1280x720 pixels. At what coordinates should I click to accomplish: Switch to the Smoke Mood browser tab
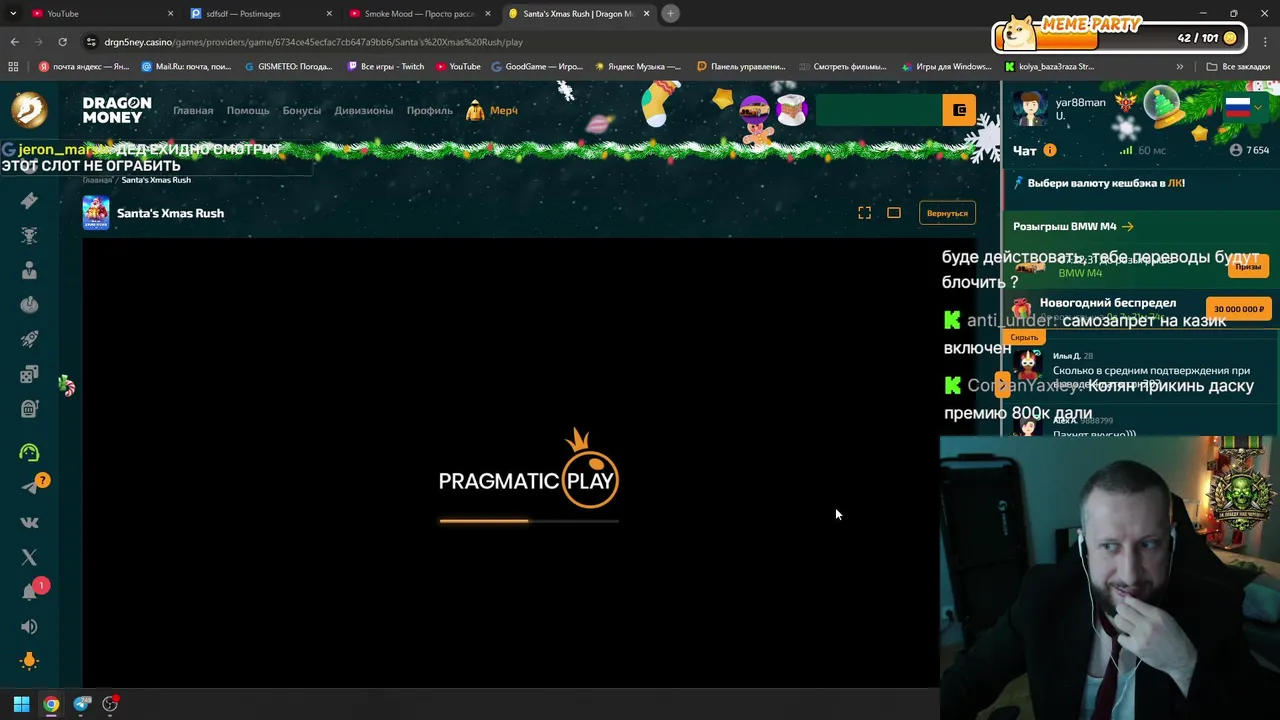point(420,13)
